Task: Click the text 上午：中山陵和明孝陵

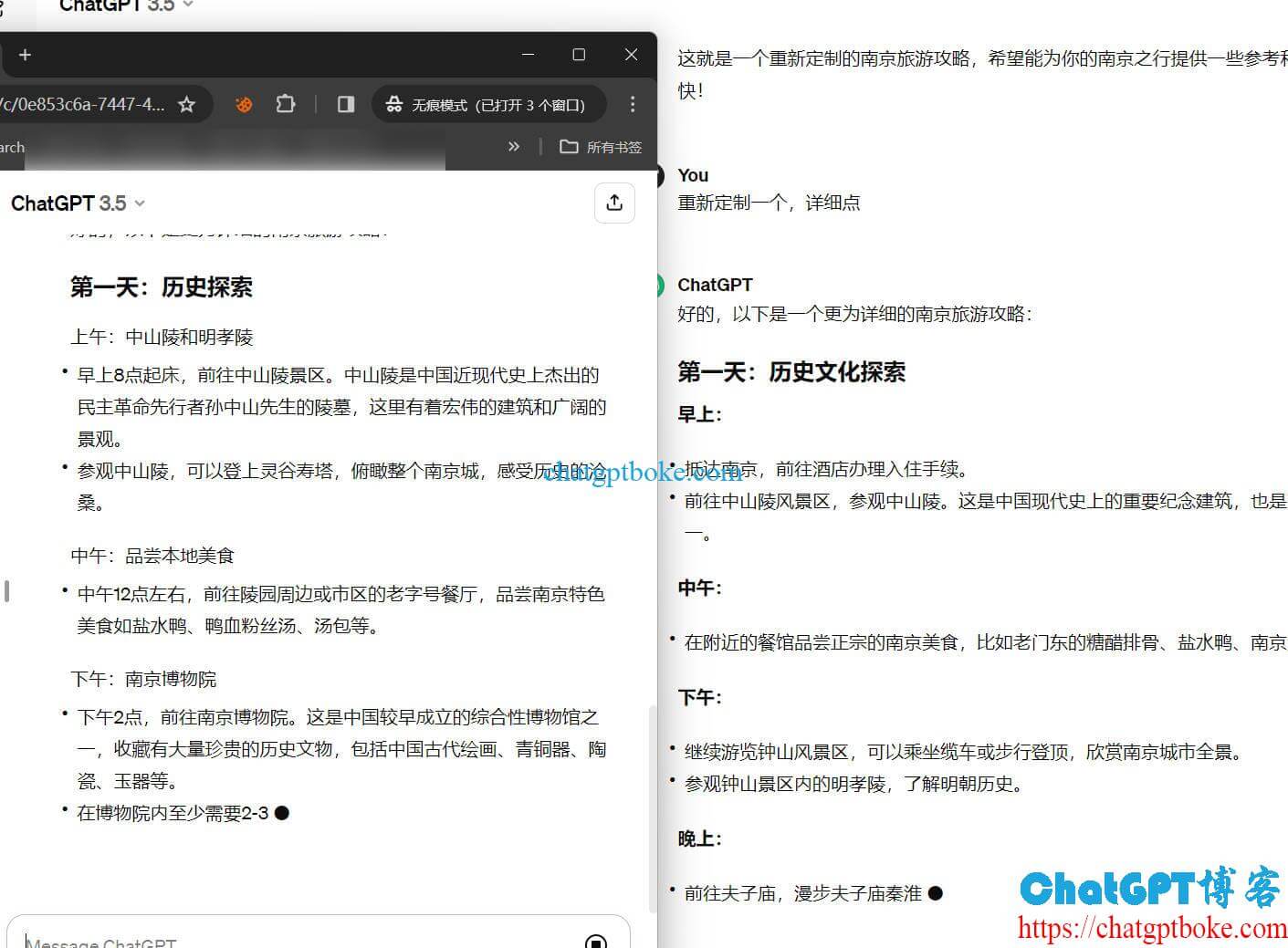Action: point(162,338)
